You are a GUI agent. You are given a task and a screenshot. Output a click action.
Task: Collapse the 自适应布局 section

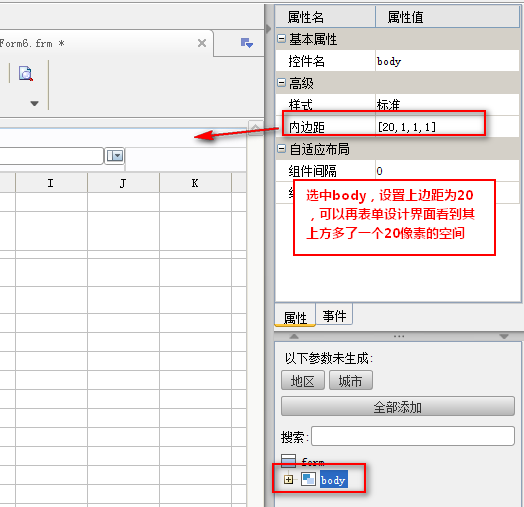pyautogui.click(x=281, y=148)
